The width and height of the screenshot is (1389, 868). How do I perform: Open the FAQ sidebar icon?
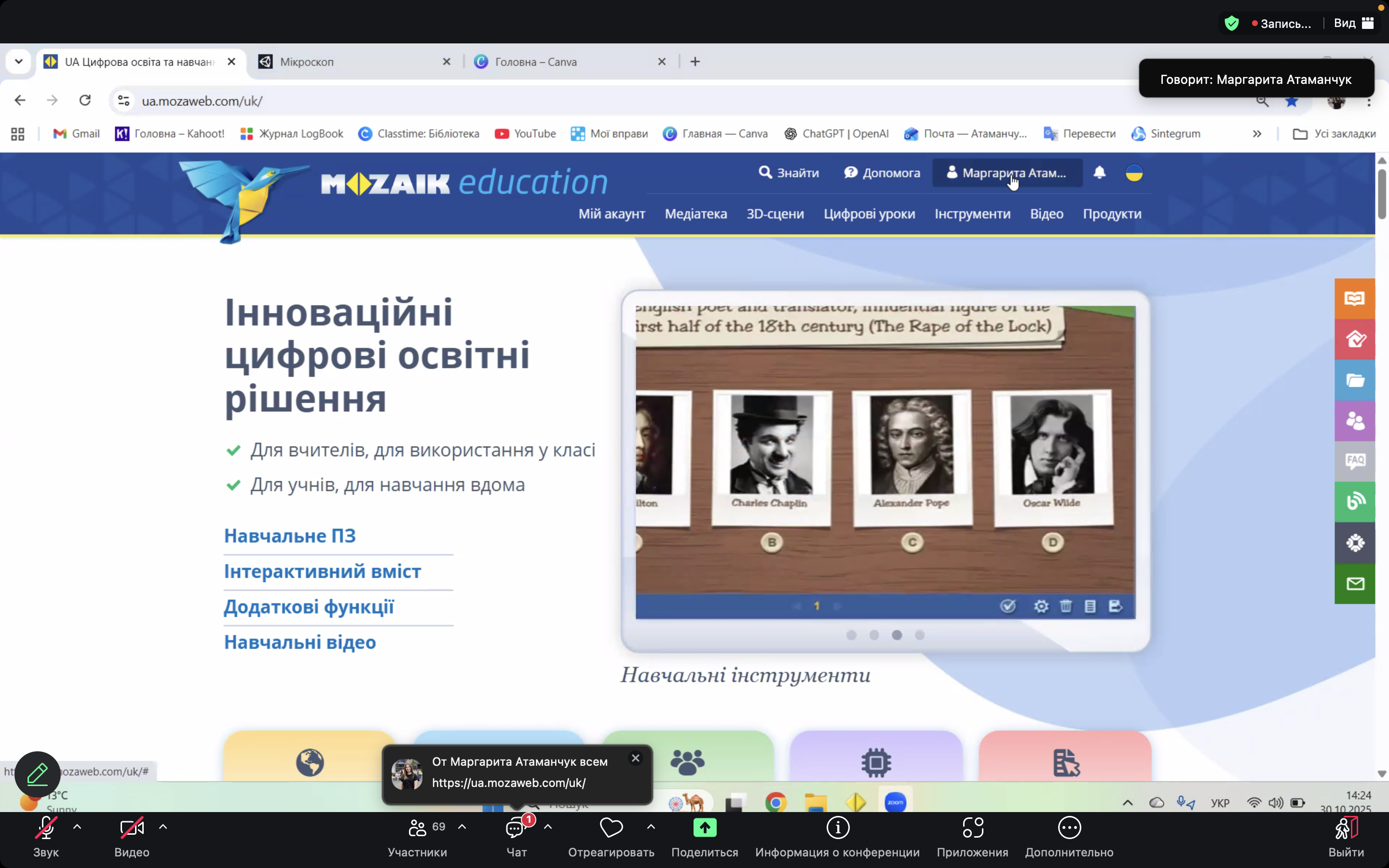1355,461
